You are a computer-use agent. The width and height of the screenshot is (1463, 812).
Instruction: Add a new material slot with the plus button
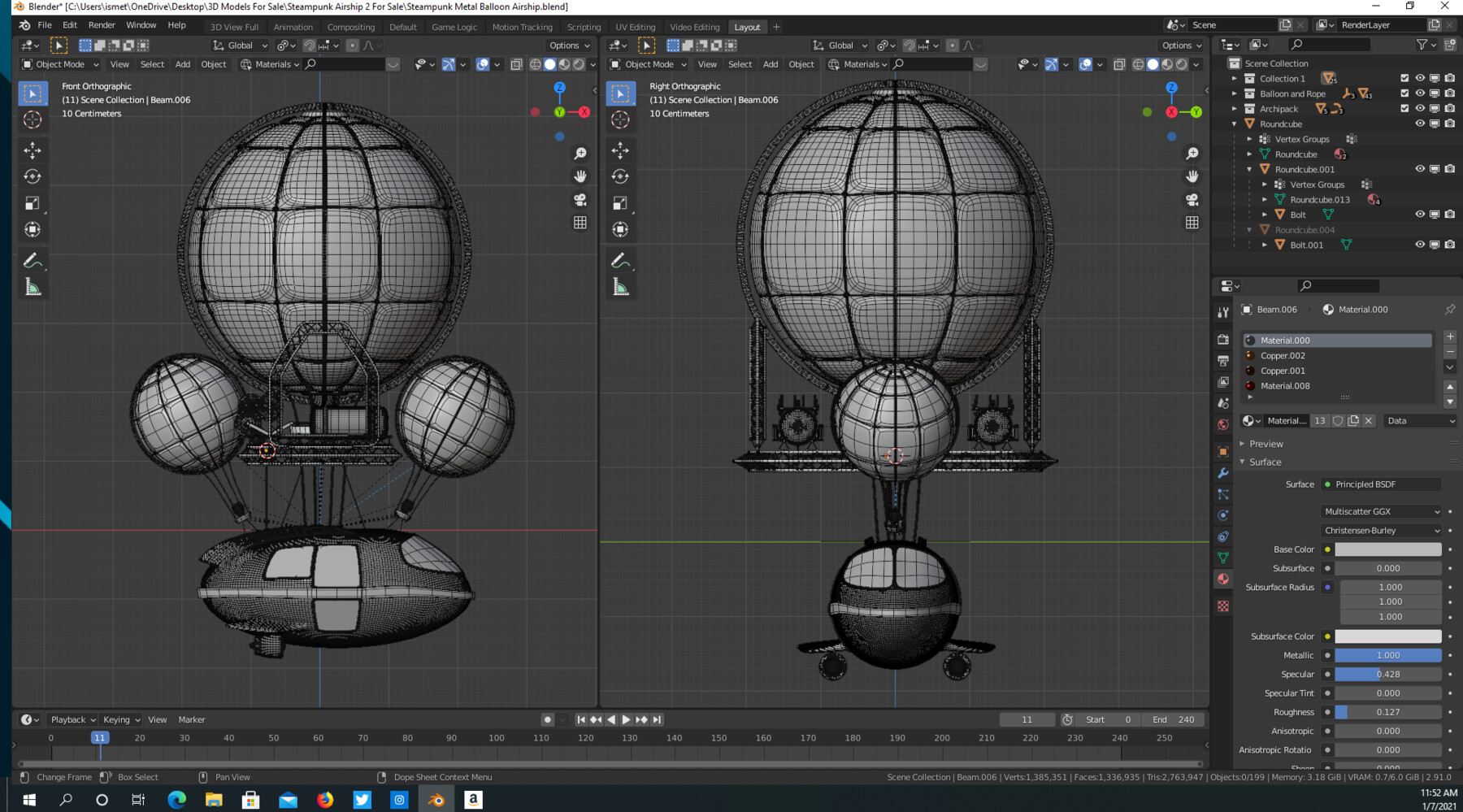(x=1449, y=336)
